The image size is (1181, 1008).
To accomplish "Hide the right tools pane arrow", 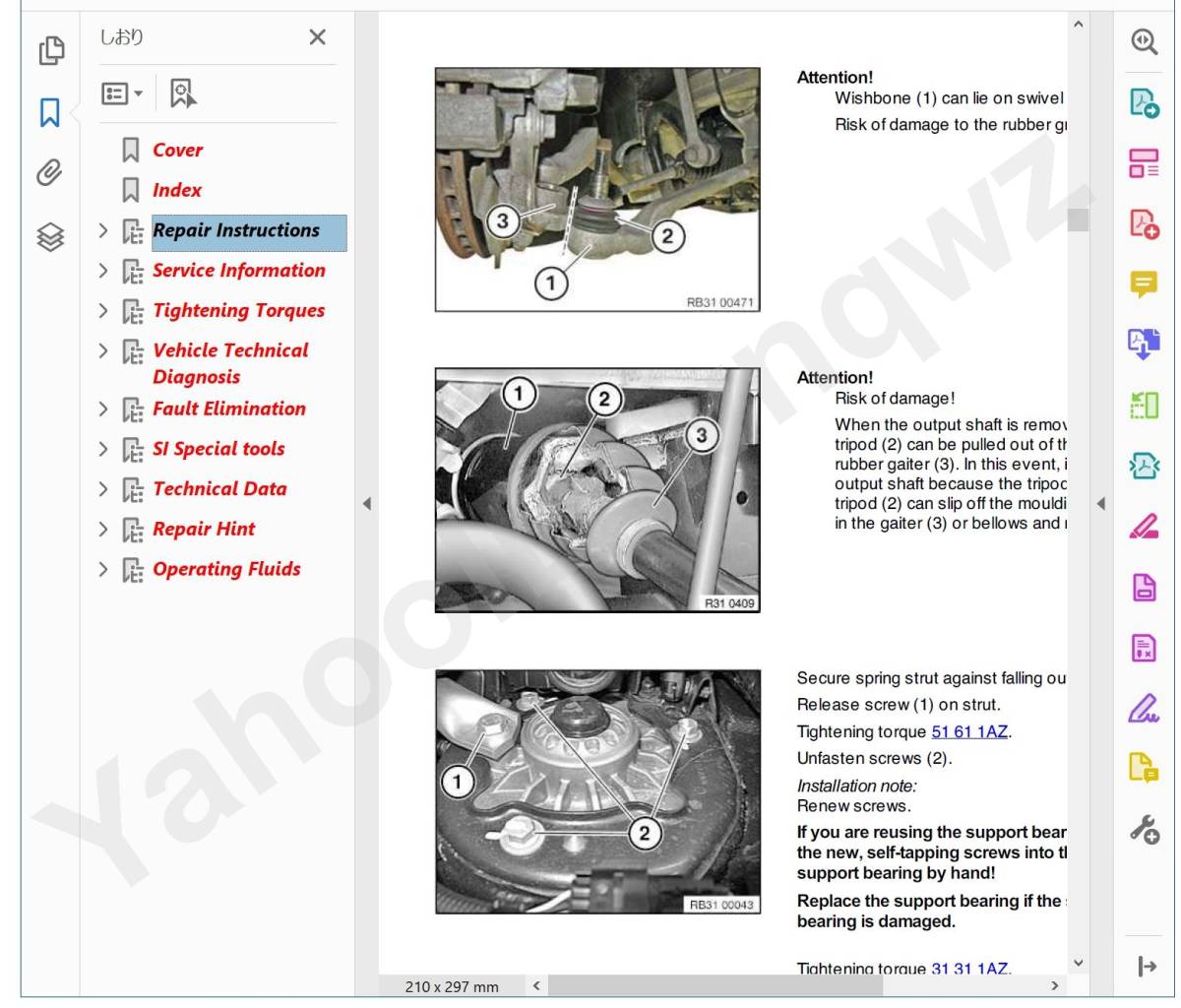I will coord(1100,504).
